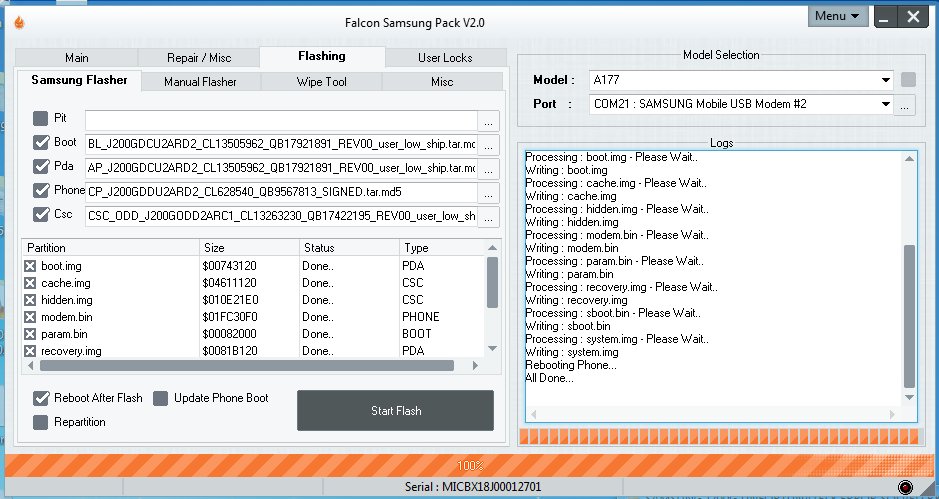Enable Update Phone Boot option
Viewport: 939px width, 499px height.
point(160,398)
